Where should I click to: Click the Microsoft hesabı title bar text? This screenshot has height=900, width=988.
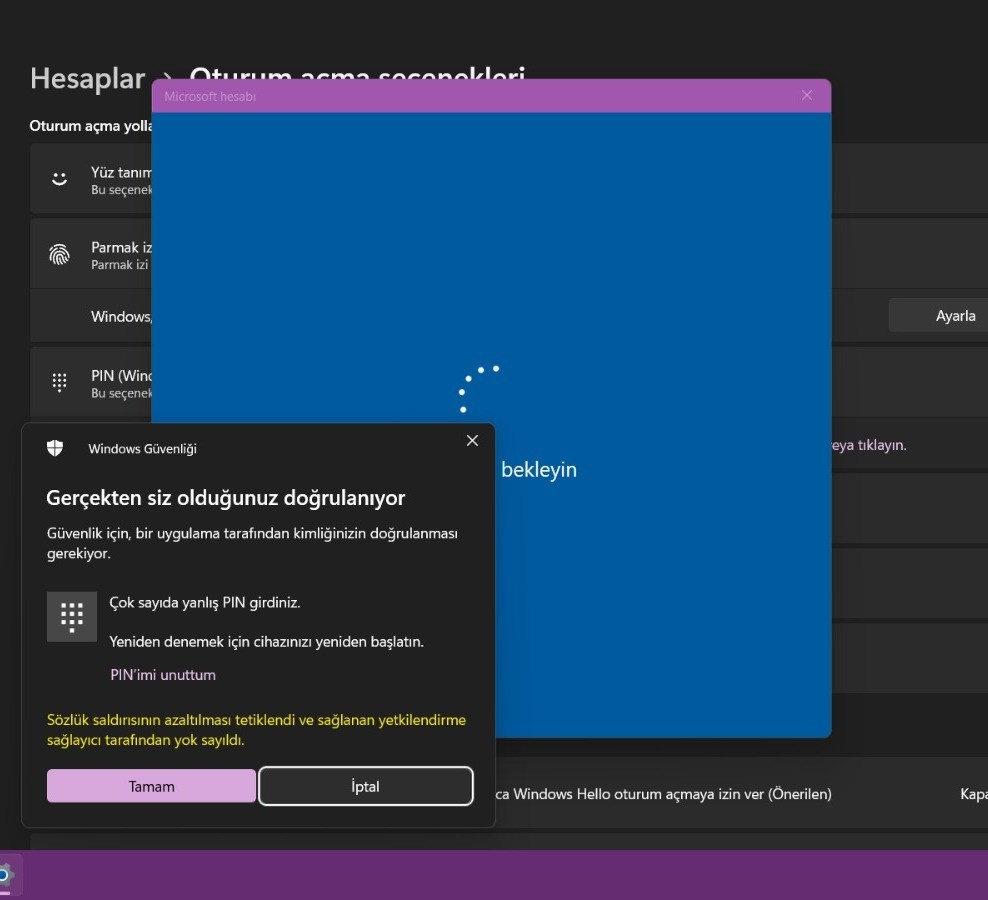click(x=210, y=96)
